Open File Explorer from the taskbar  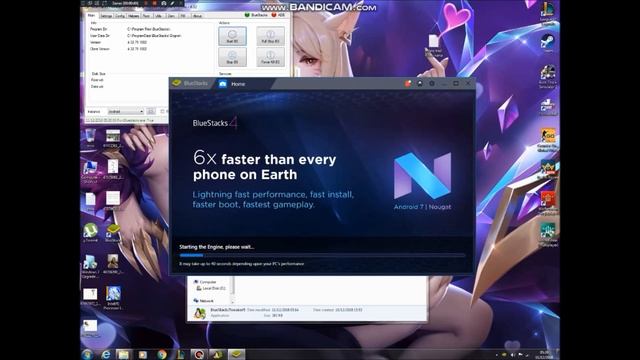(124, 354)
